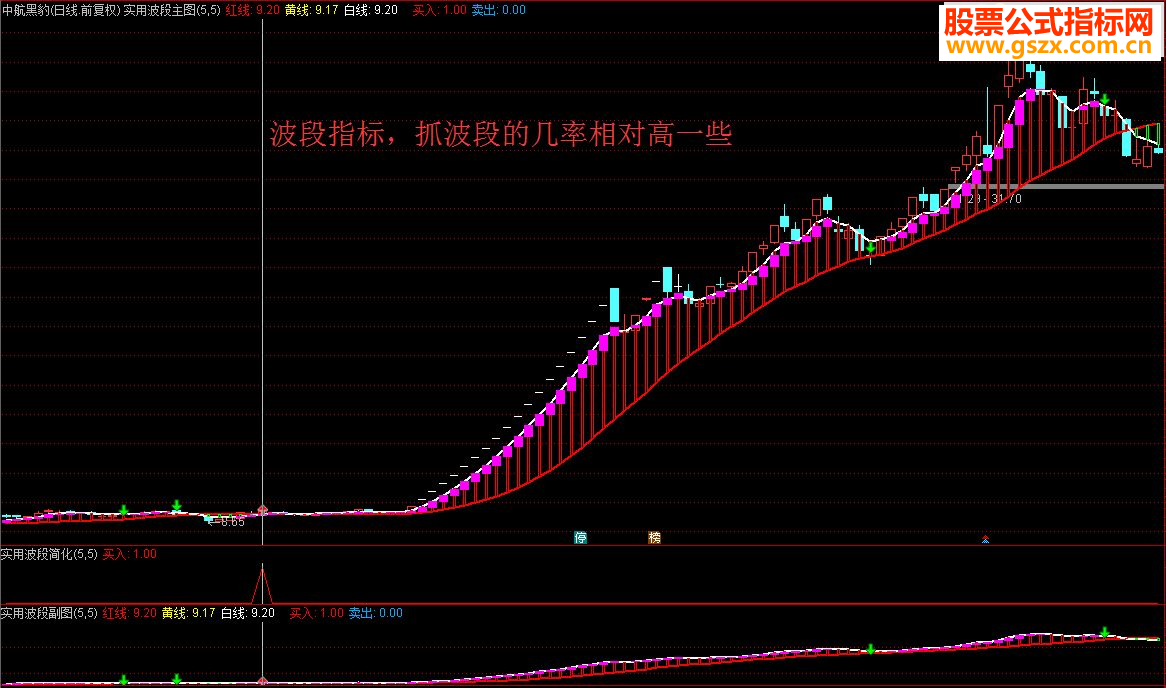
Task: Click the 停 marker icon below the chart
Action: 581,537
